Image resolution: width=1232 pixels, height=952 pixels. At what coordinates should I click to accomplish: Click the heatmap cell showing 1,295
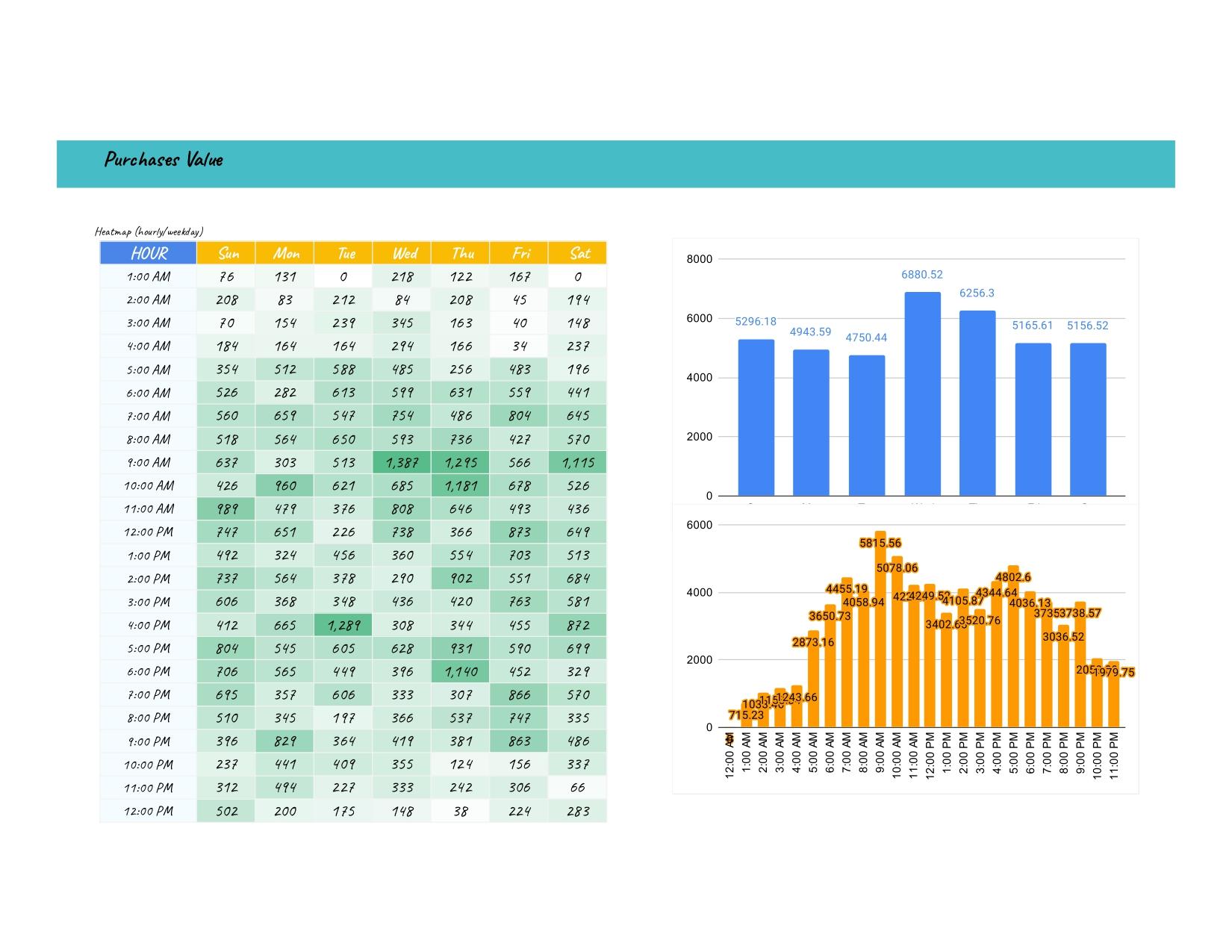click(x=461, y=462)
